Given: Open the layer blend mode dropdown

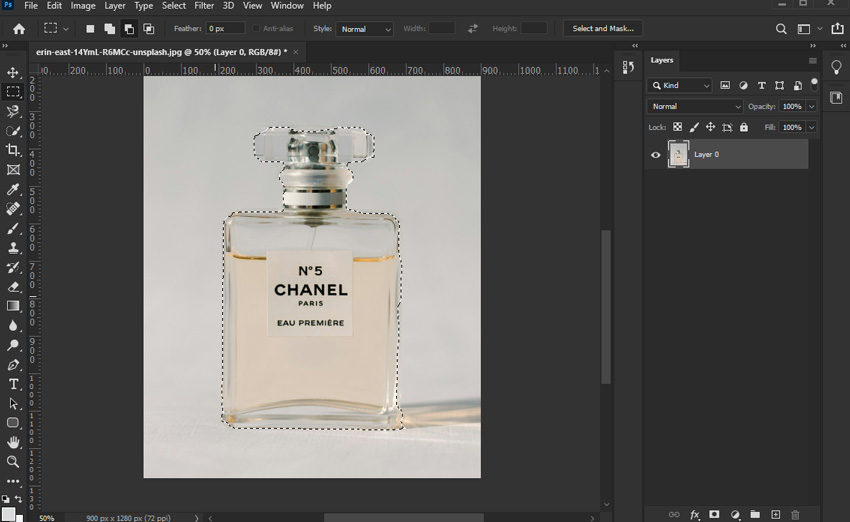Looking at the screenshot, I should [x=695, y=106].
